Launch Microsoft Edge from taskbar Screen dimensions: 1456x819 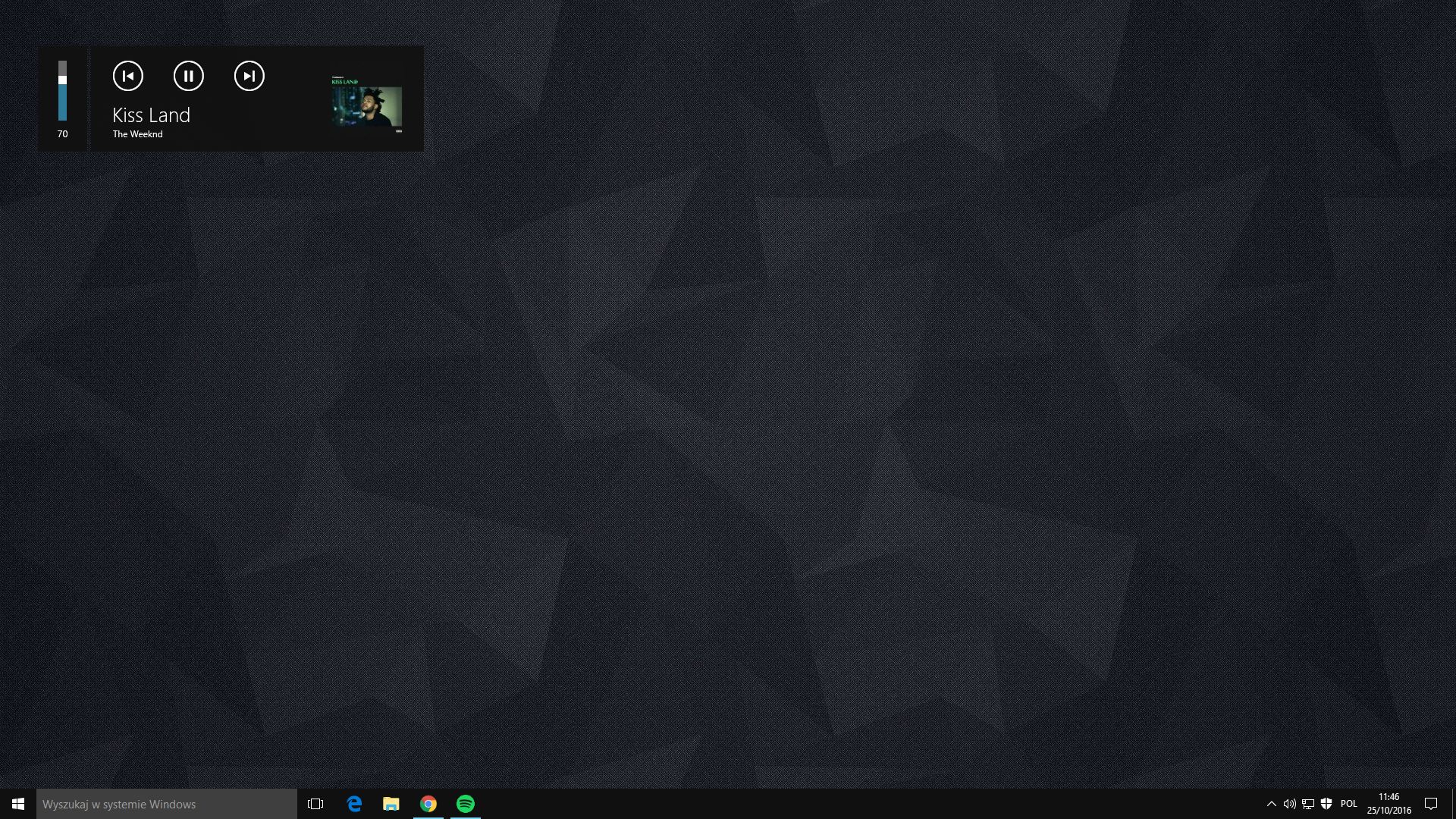(x=354, y=804)
